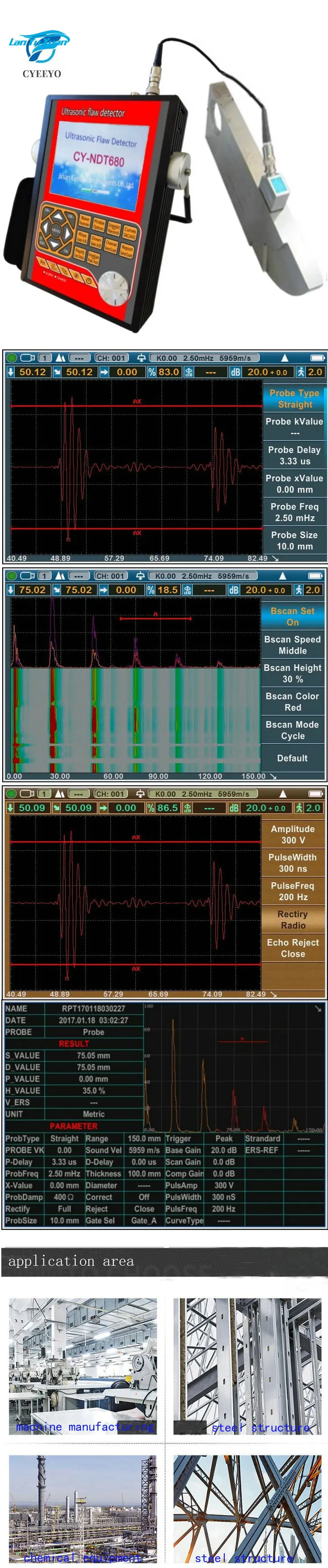Click the H_VALUE 35.0 % row
328x1568 pixels.
pyautogui.click(x=74, y=1091)
